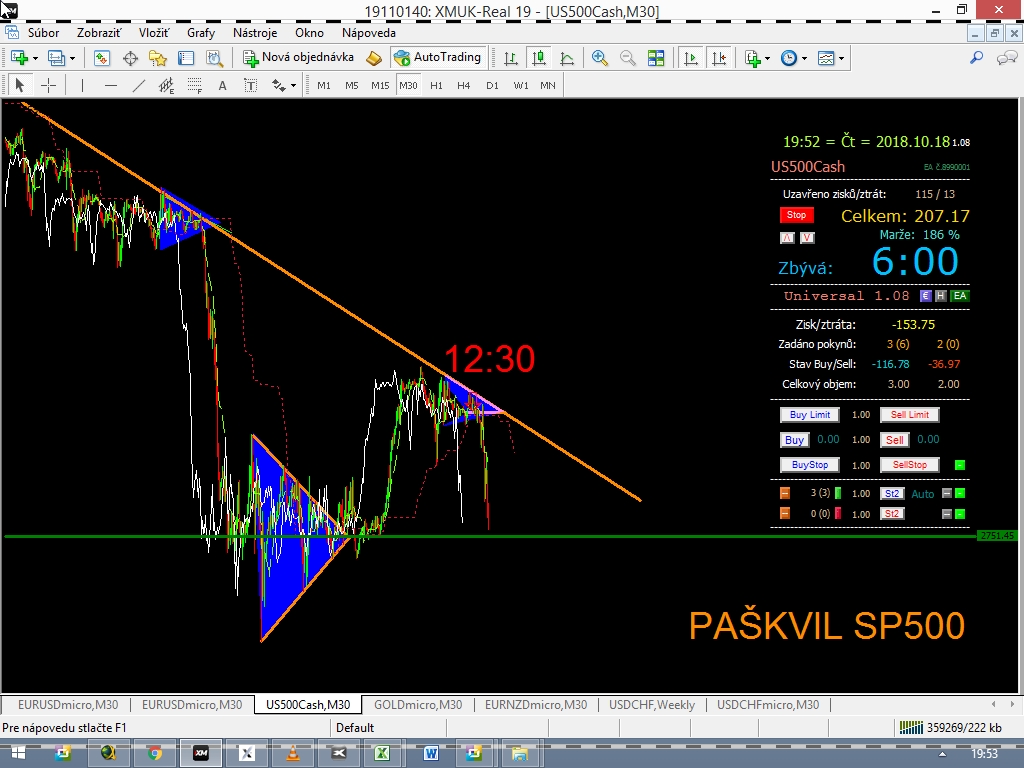Open the New Chart toolbar icon
The width and height of the screenshot is (1024, 768).
(x=19, y=58)
